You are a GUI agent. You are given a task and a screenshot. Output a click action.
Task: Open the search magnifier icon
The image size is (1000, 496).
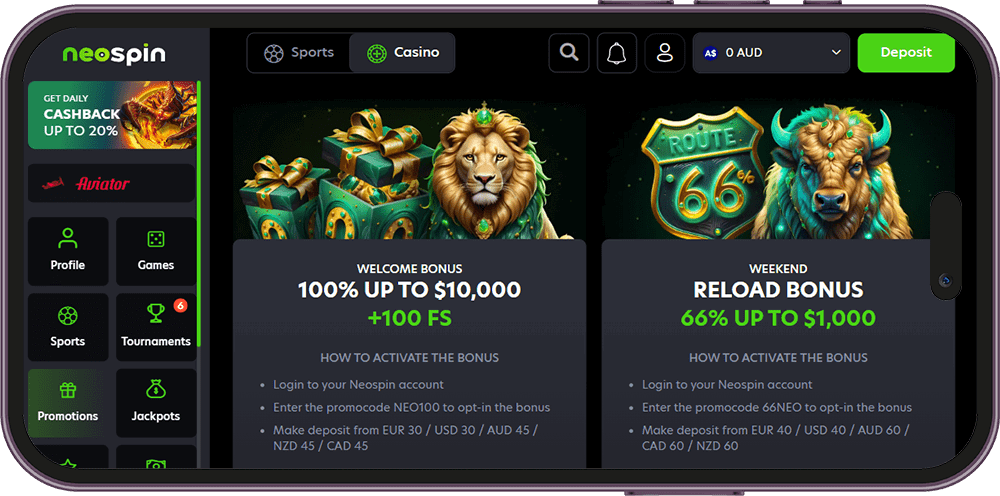[569, 53]
